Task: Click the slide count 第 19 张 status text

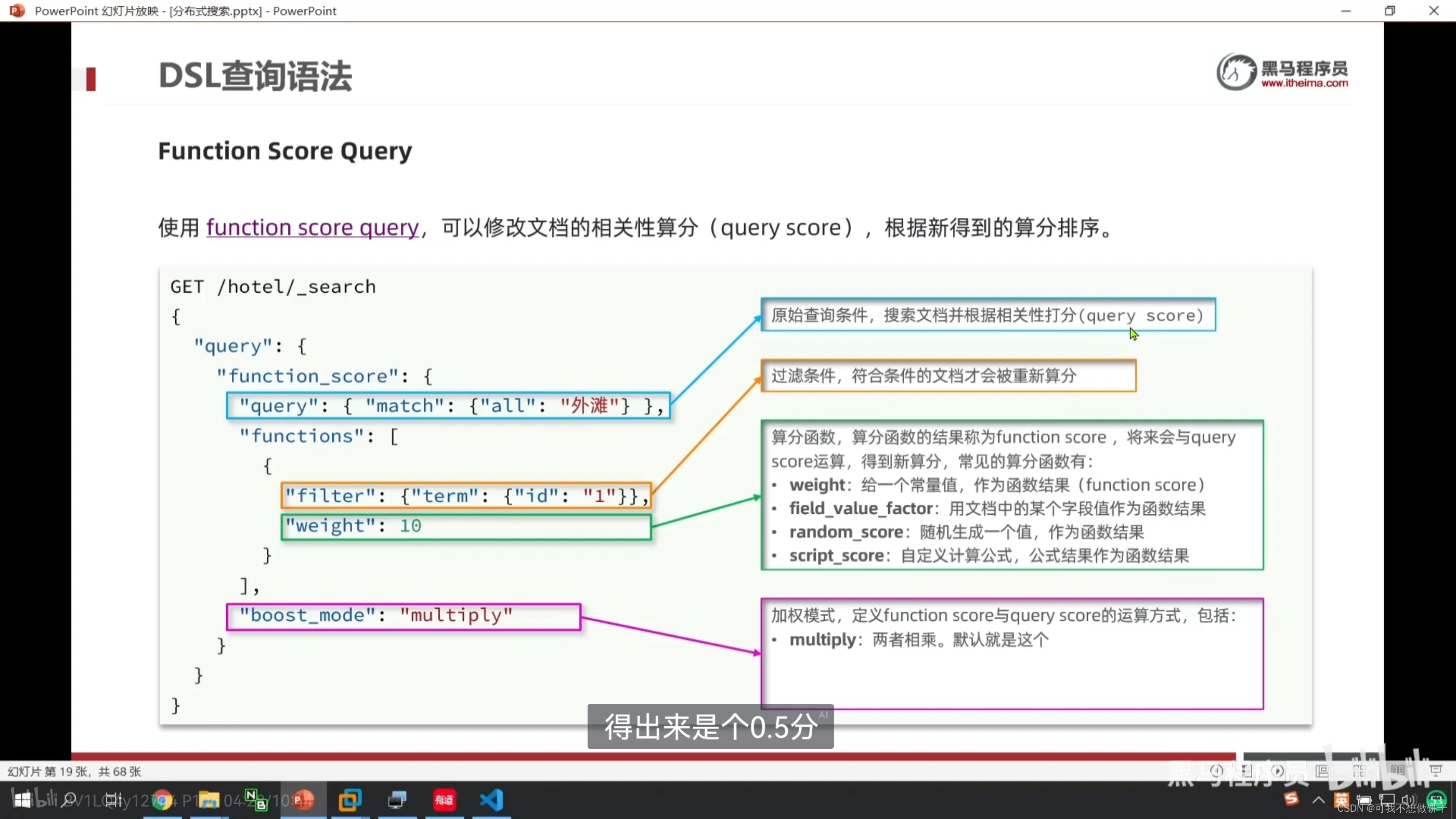Action: pos(74,772)
